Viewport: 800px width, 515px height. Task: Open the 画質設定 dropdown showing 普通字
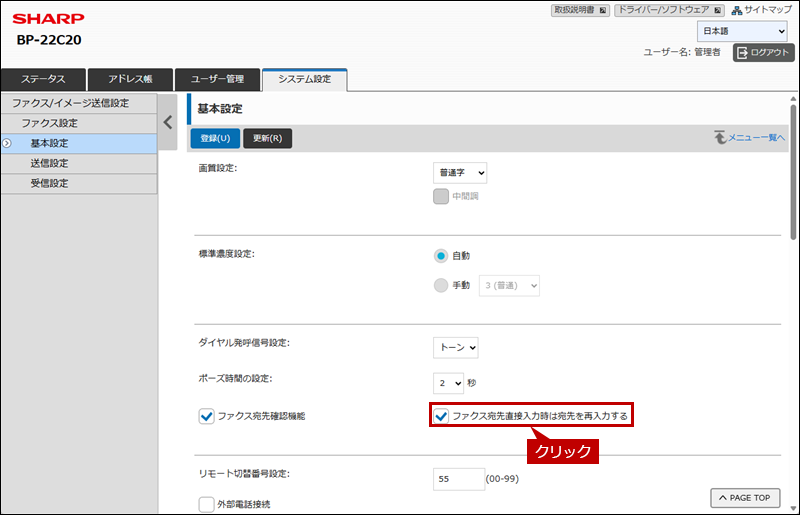pos(460,173)
